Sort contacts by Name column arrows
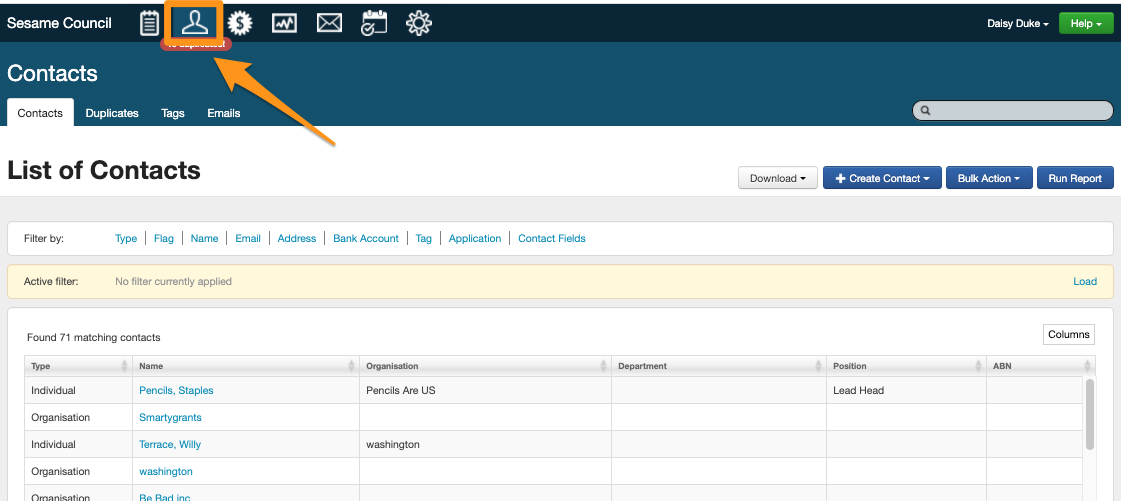The image size is (1121, 501). (351, 366)
